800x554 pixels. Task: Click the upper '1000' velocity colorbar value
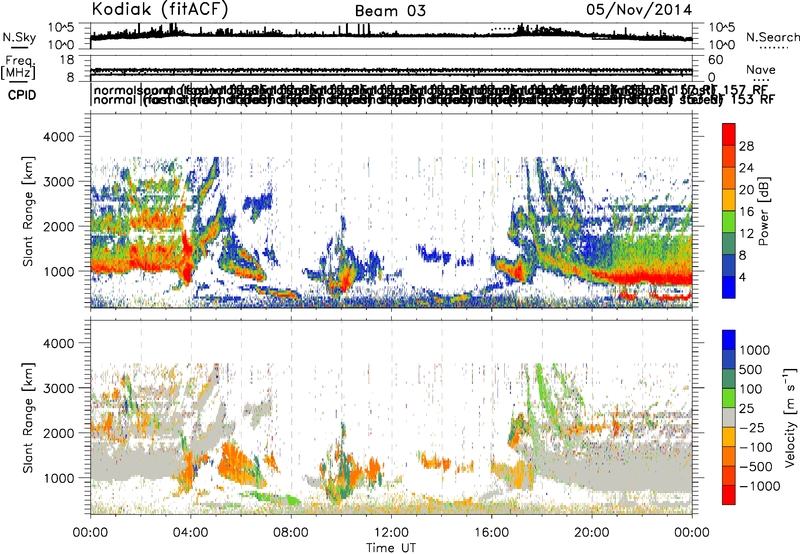pos(755,350)
